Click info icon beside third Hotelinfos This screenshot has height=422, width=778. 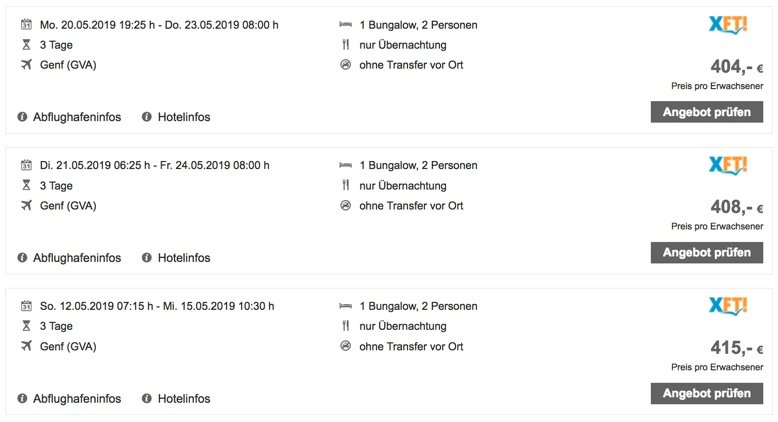147,398
